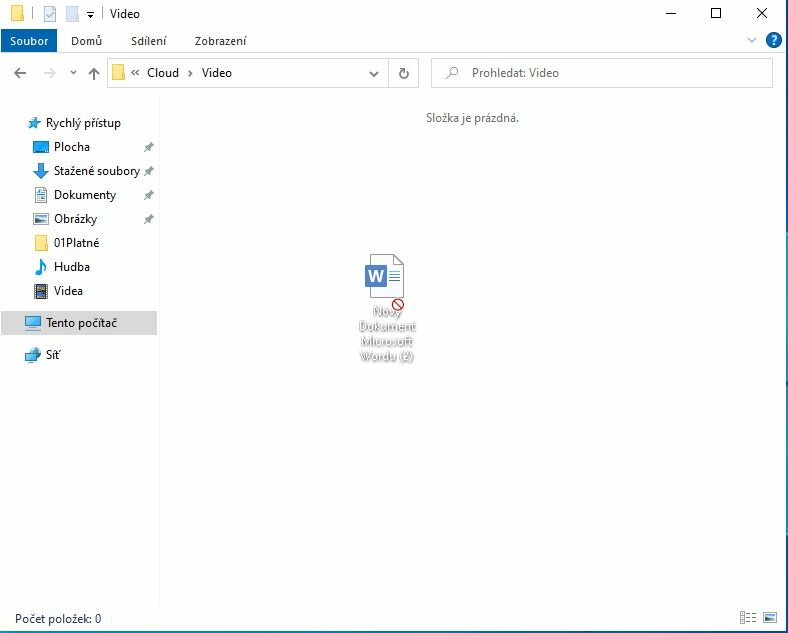
Task: Click the Prohledat: Video search field
Action: point(610,73)
